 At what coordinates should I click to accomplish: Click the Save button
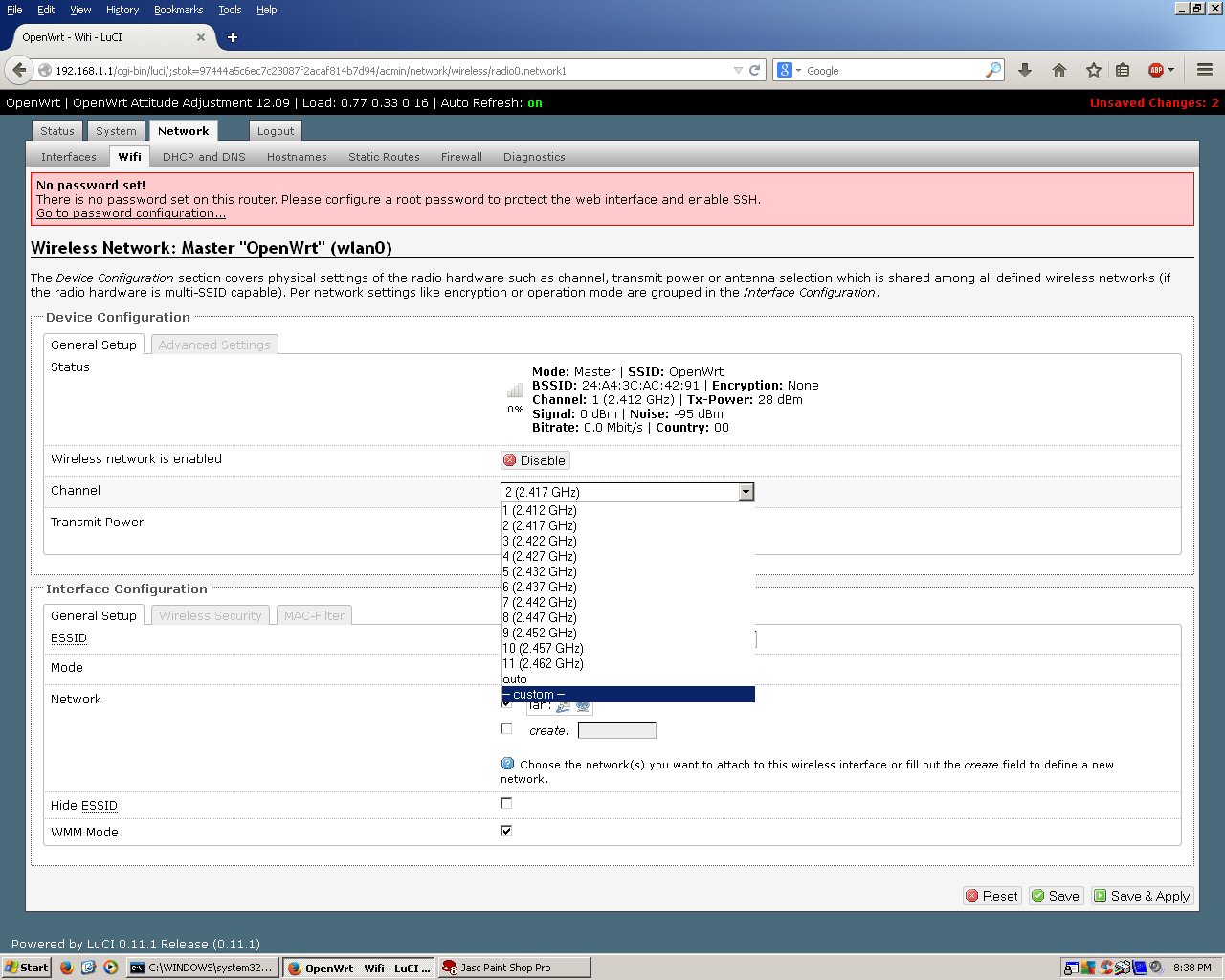pyautogui.click(x=1056, y=896)
